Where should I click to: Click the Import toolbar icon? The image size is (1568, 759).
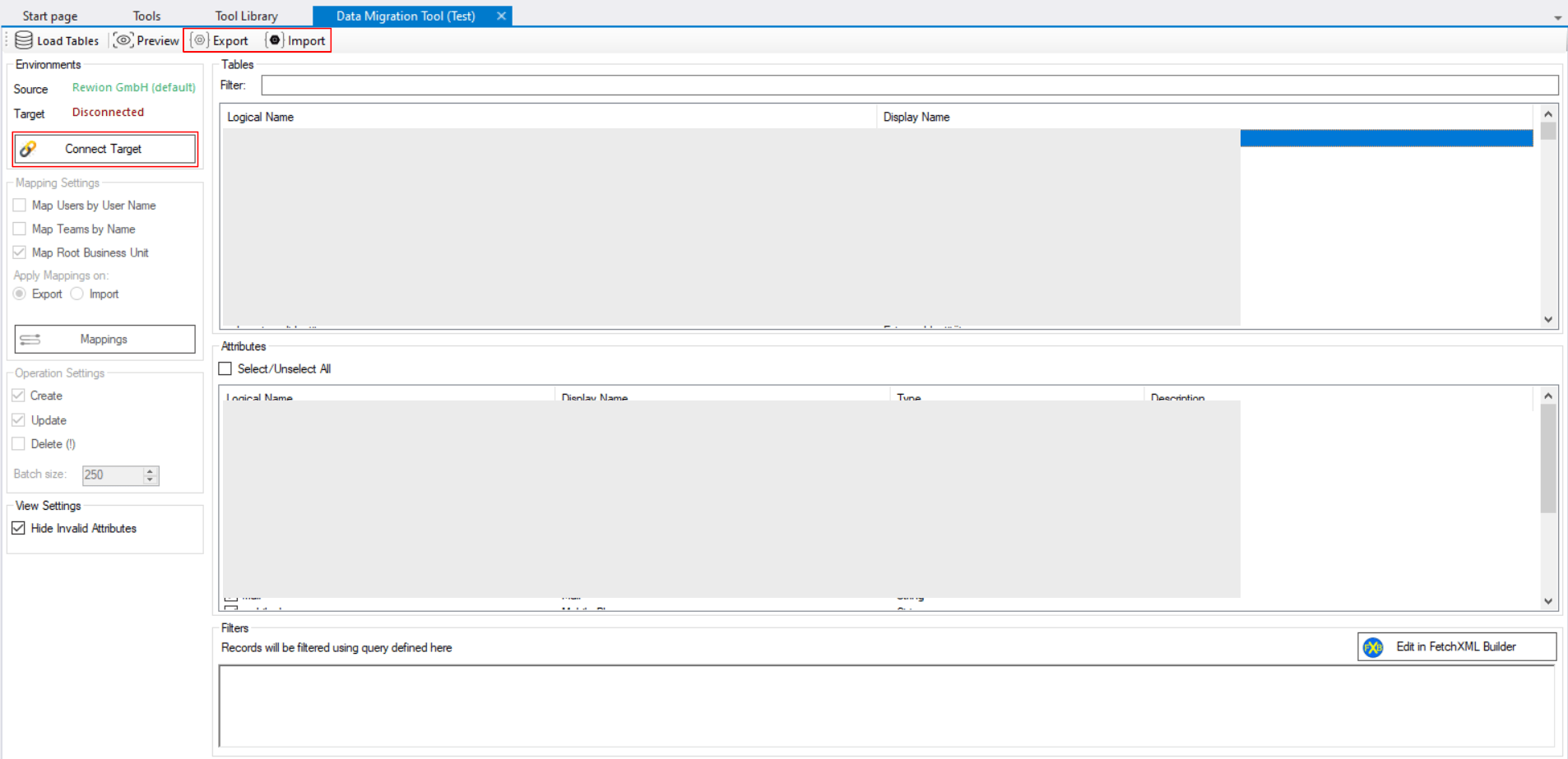275,40
